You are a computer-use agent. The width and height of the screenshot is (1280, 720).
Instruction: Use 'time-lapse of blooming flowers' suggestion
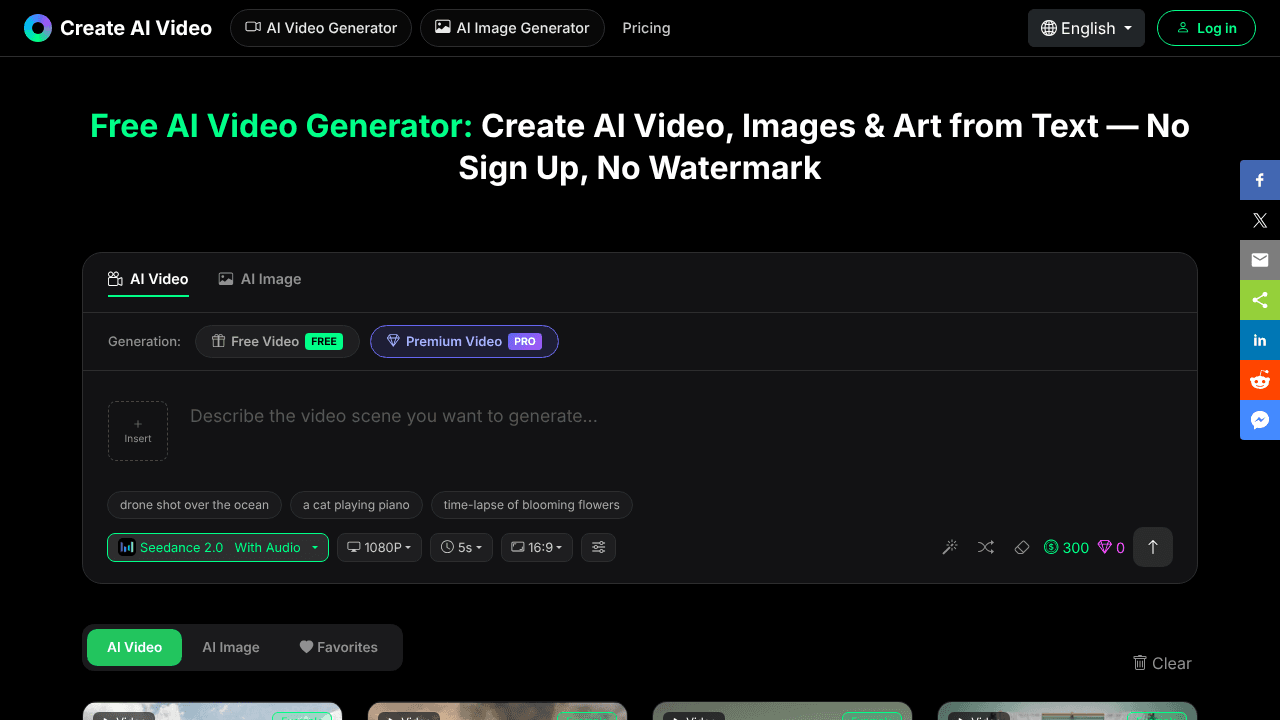(532, 505)
